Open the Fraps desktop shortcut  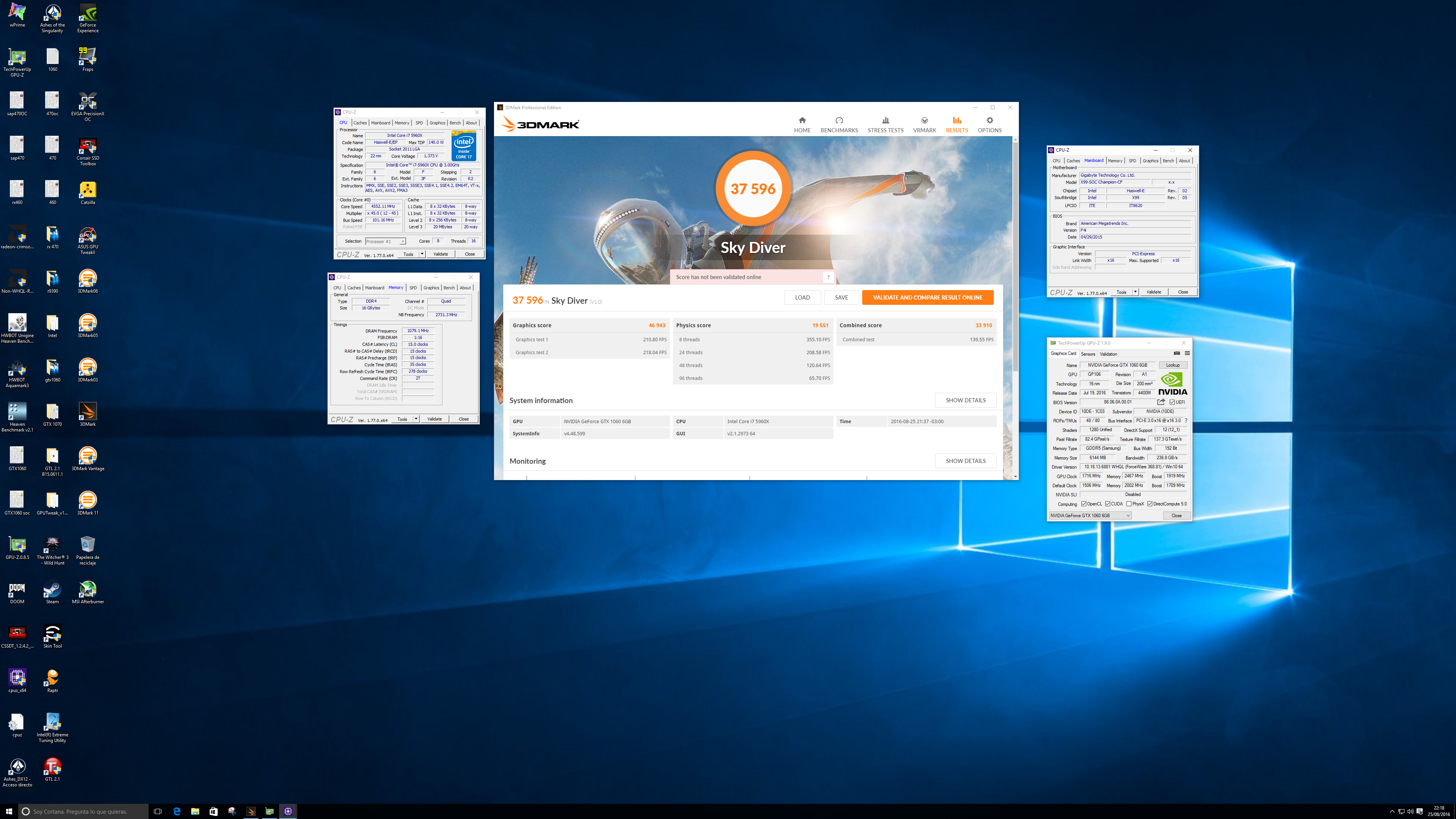[88, 60]
